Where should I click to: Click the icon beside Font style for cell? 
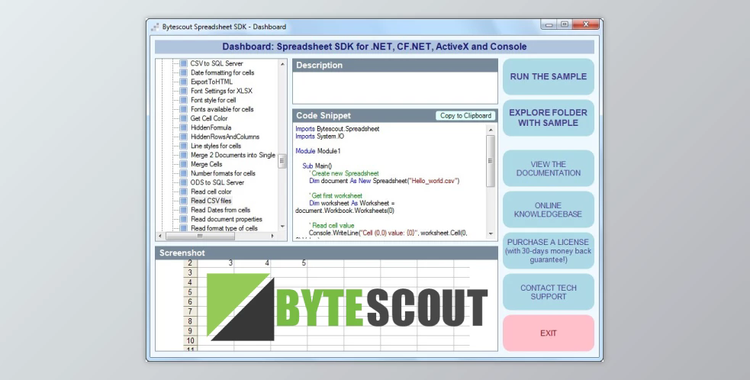tap(184, 100)
